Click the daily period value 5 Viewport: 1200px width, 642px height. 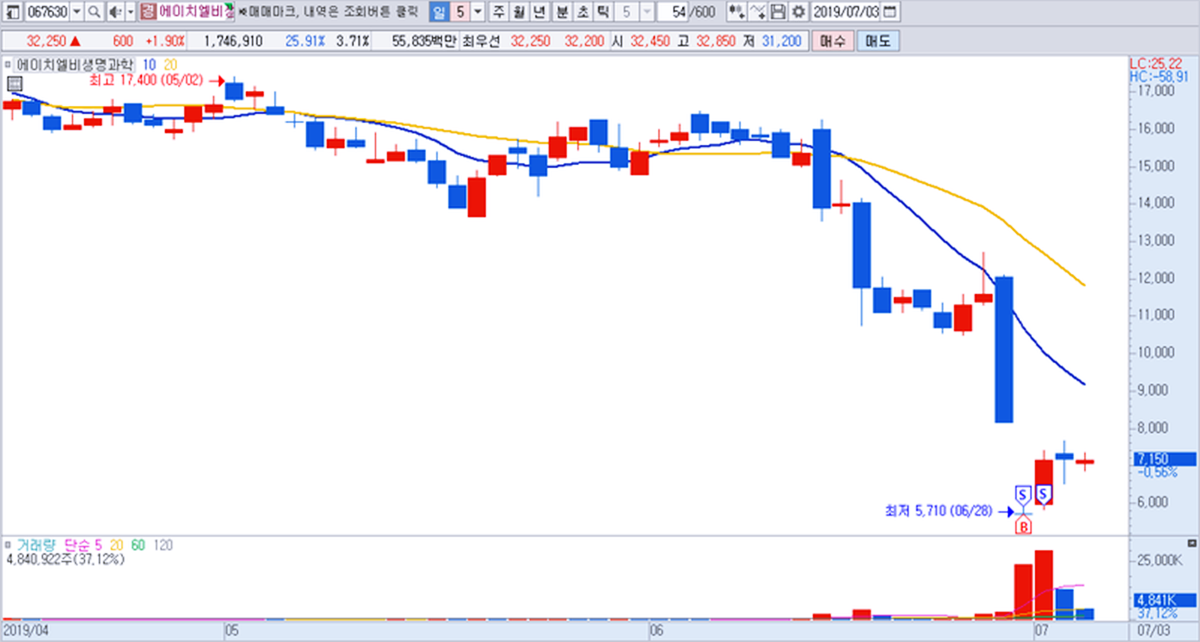pos(460,12)
